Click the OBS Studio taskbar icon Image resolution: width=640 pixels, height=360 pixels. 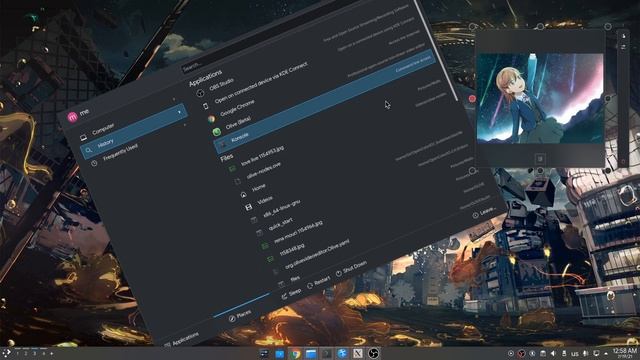point(373,353)
